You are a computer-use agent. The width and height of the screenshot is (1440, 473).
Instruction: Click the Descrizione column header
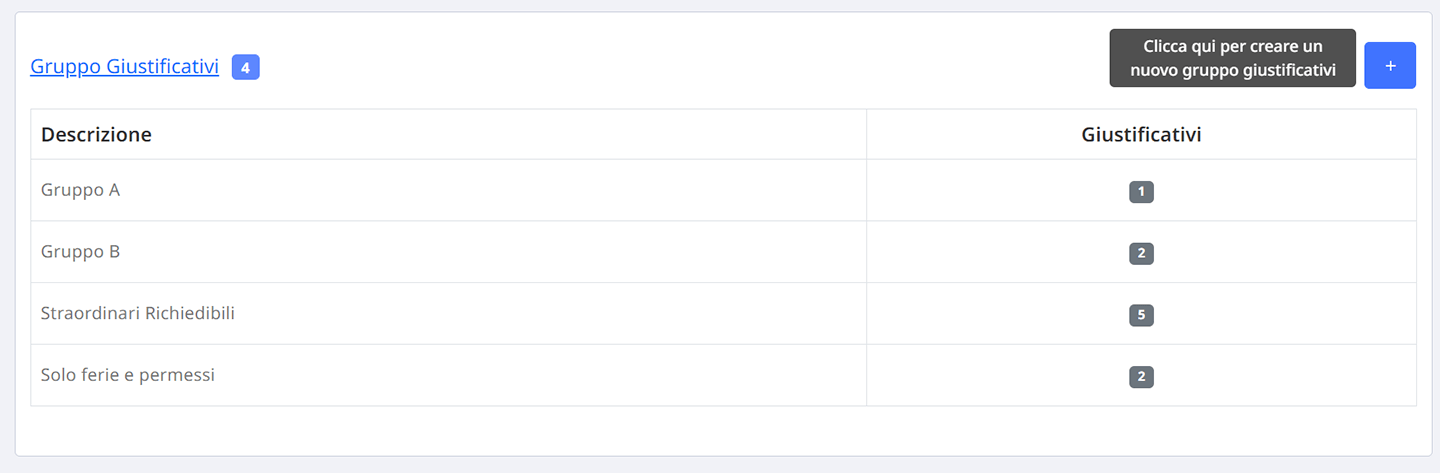coord(96,134)
